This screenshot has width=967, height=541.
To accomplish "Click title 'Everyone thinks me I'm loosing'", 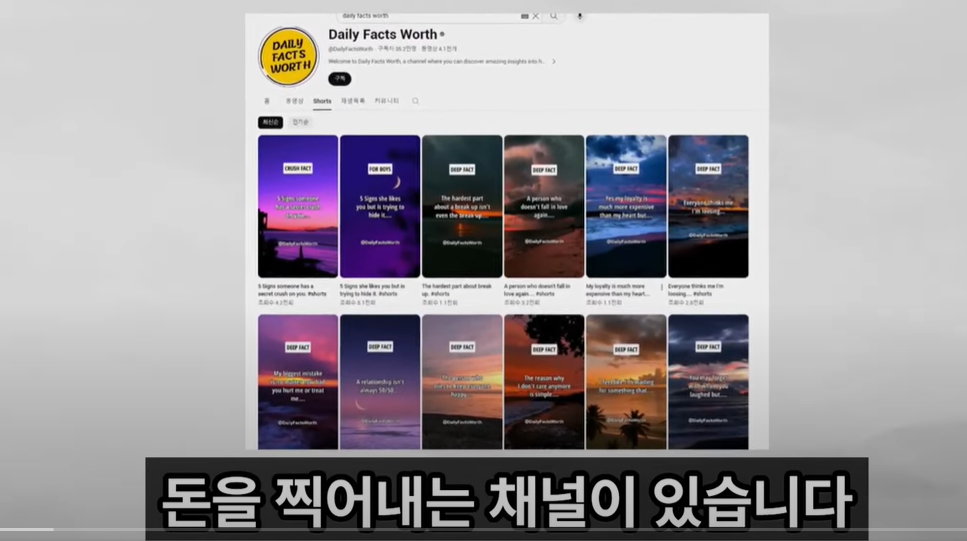I will click(x=696, y=290).
